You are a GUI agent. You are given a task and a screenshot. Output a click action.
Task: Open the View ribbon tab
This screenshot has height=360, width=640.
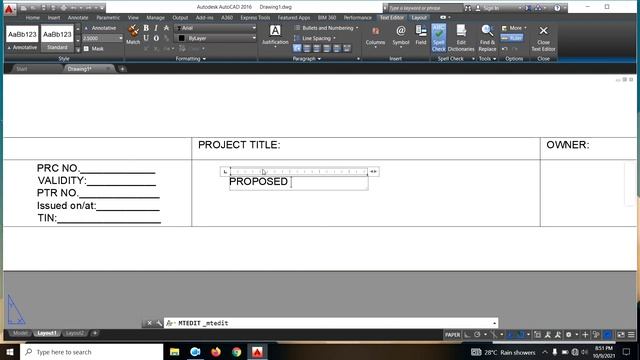(x=133, y=18)
